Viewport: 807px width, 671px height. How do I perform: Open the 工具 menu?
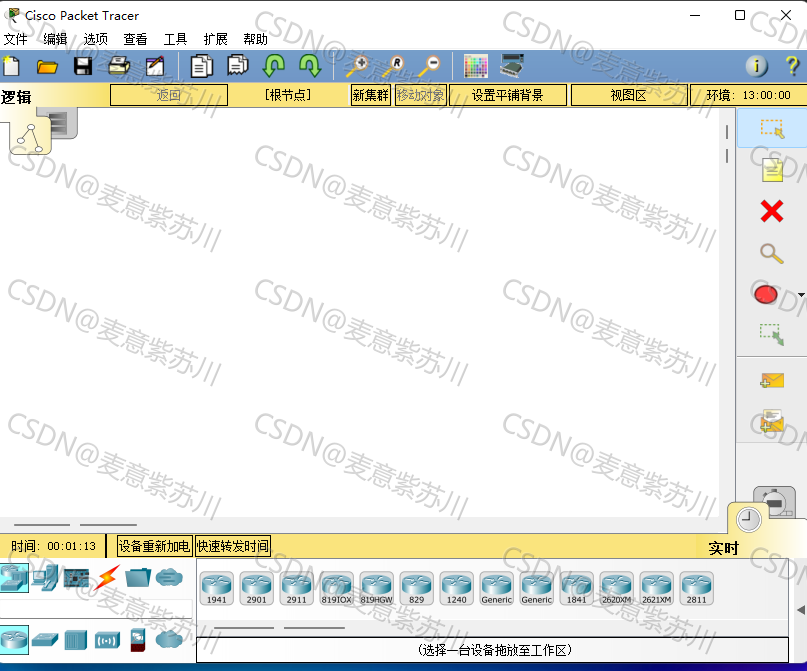[175, 39]
